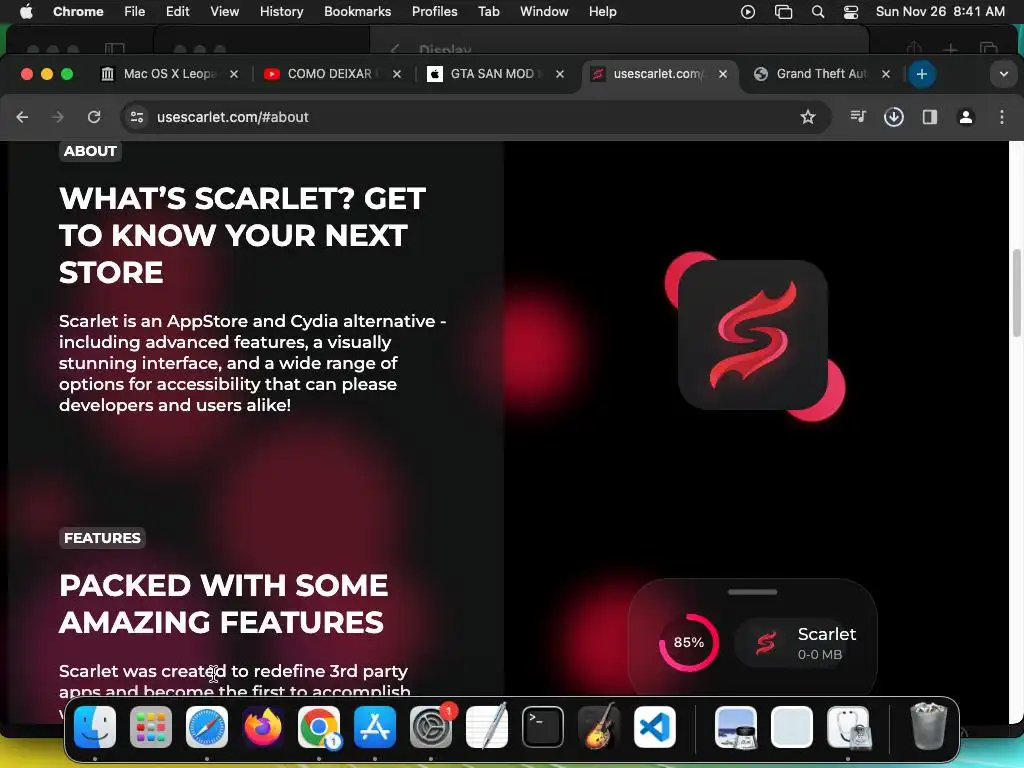The image size is (1024, 768).
Task: Reload the usescarlet.com page
Action: (94, 117)
